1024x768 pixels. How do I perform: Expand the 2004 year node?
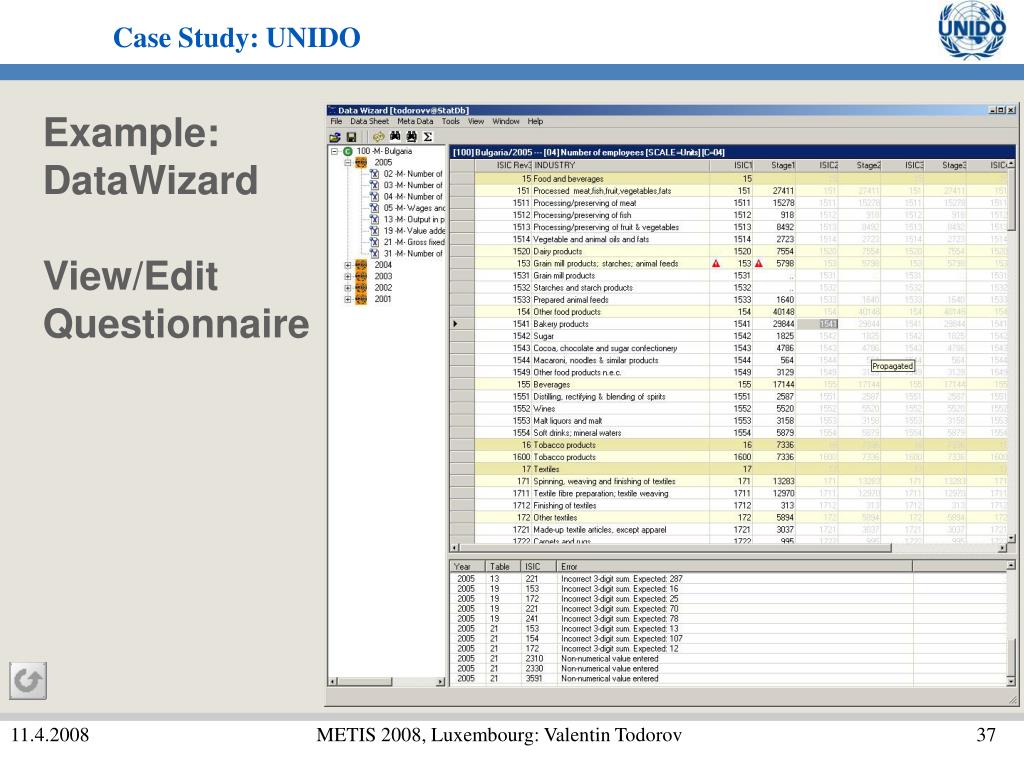pyautogui.click(x=347, y=265)
